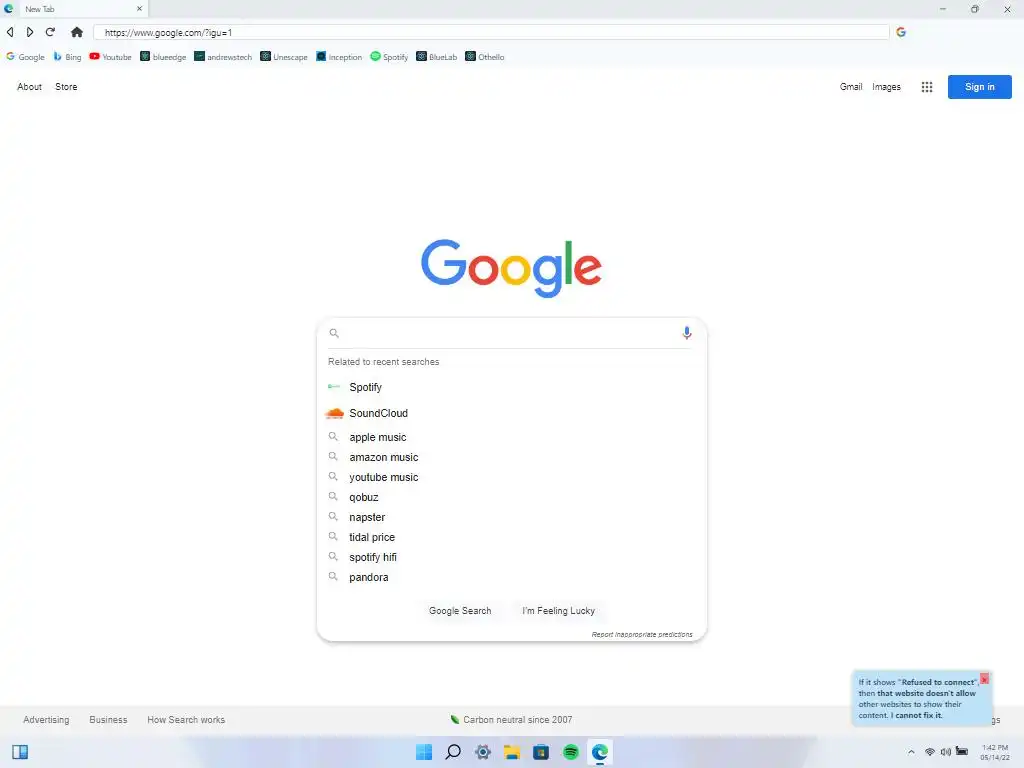Open the andrewstech bookmark
This screenshot has height=768, width=1024.
pos(223,57)
